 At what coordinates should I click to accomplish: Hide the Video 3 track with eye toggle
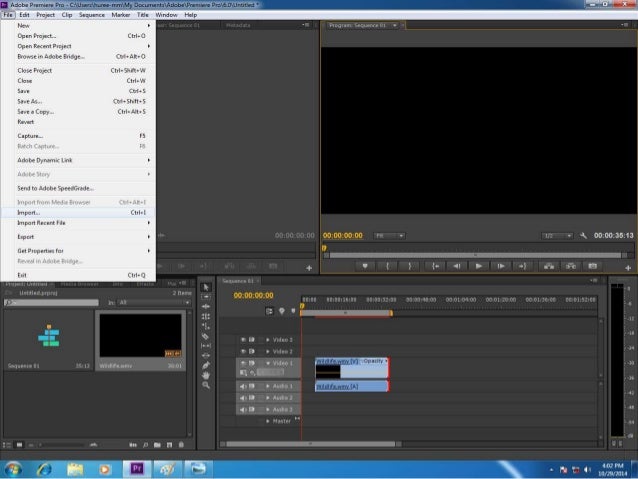click(243, 340)
